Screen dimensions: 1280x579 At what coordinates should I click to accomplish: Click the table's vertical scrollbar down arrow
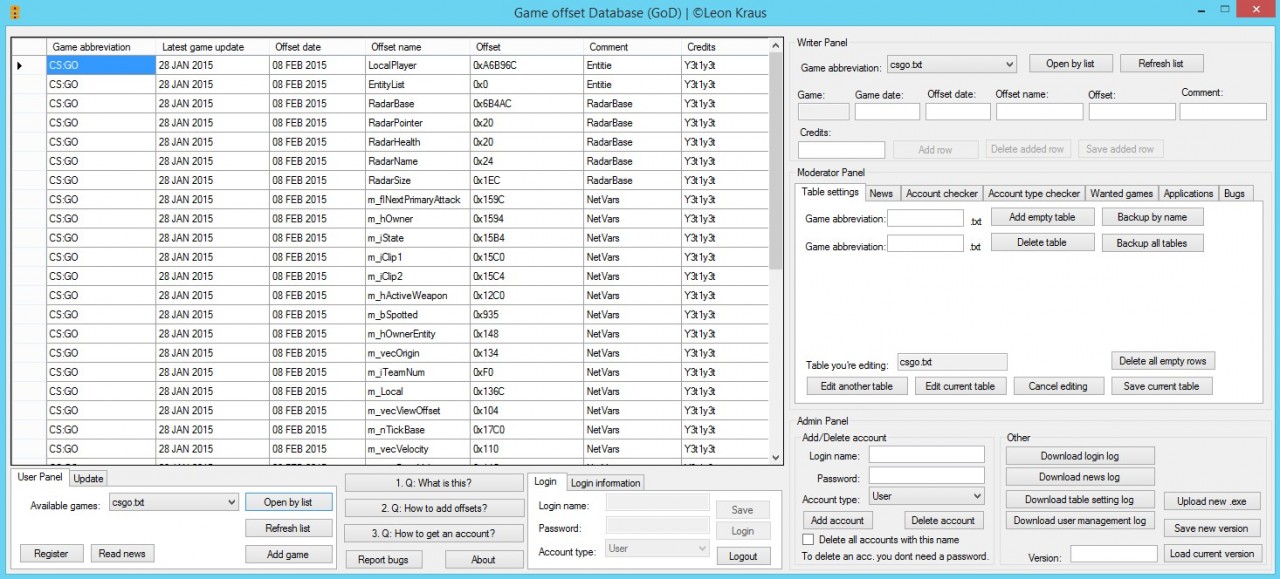pyautogui.click(x=777, y=458)
